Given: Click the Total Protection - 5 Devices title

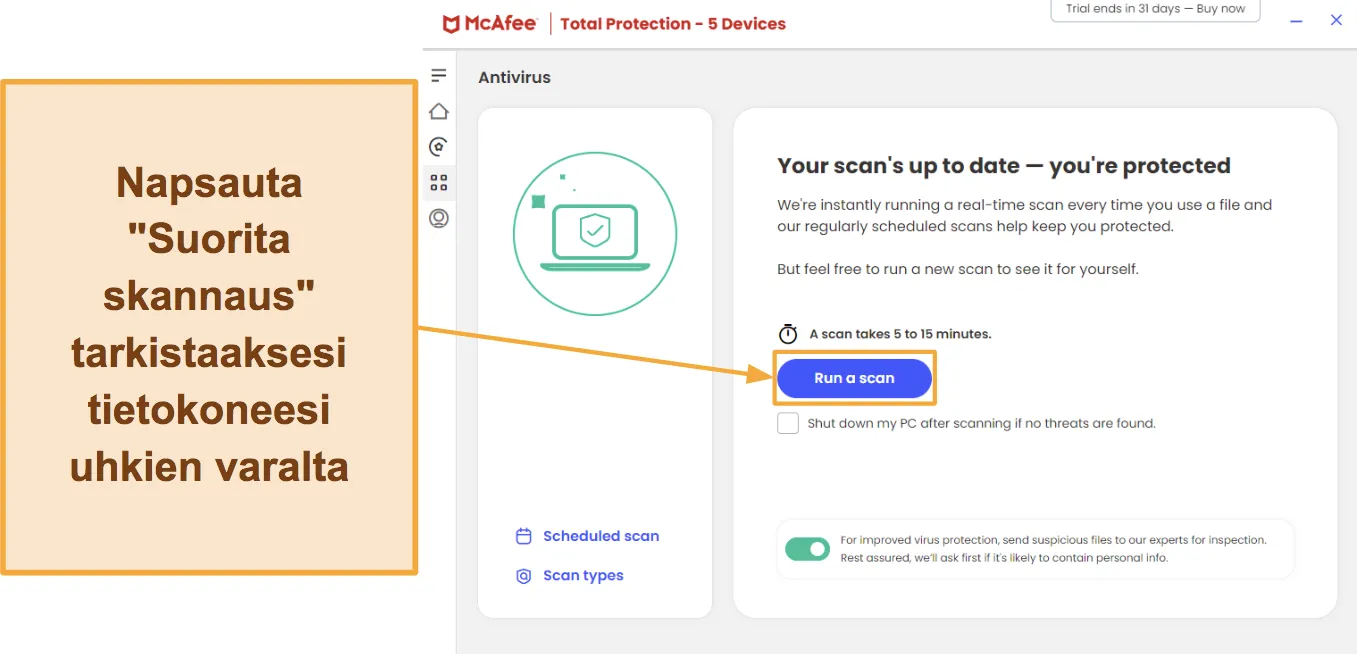Looking at the screenshot, I should (673, 24).
